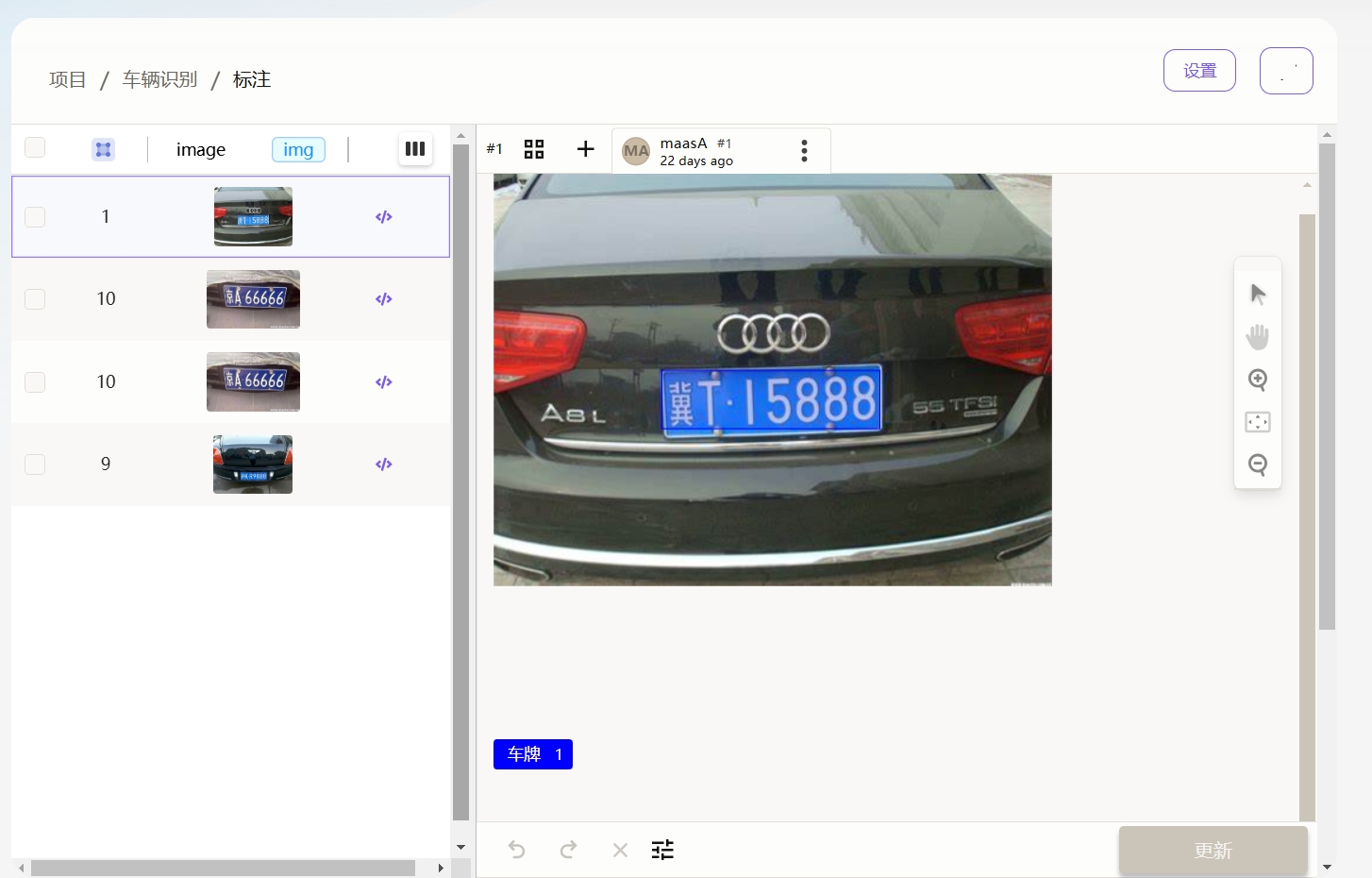This screenshot has height=878, width=1372.
Task: Reset the annotation with the X icon
Action: 620,851
